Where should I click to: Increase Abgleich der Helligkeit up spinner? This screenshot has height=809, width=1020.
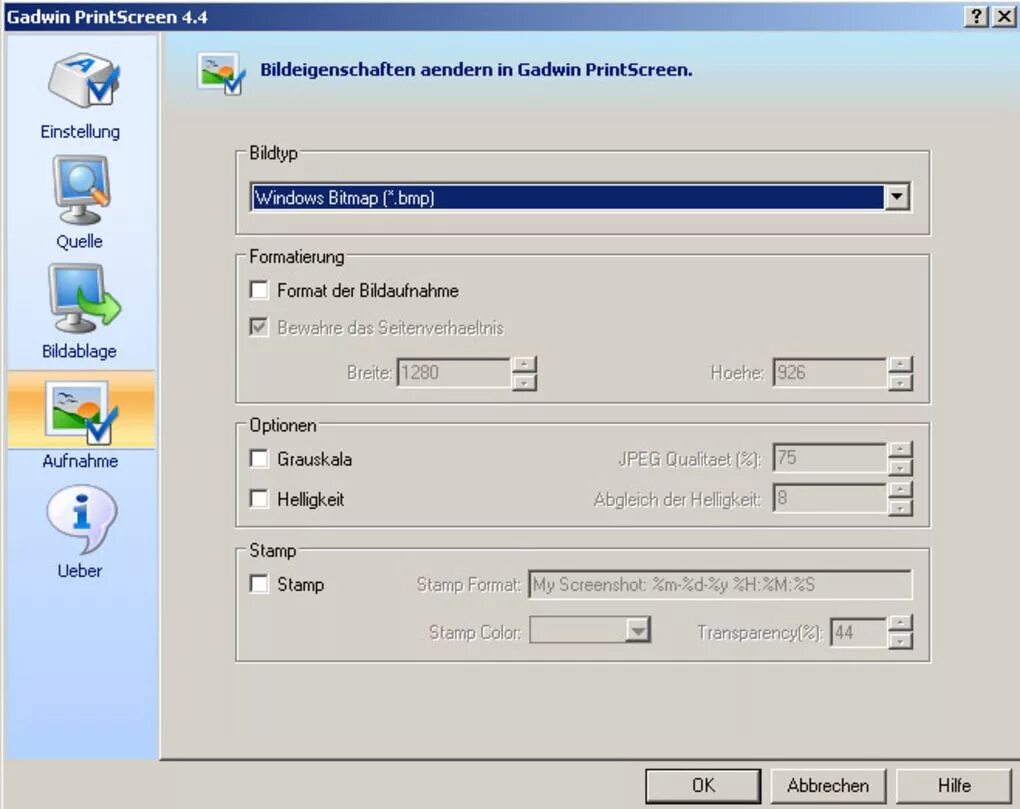[900, 490]
